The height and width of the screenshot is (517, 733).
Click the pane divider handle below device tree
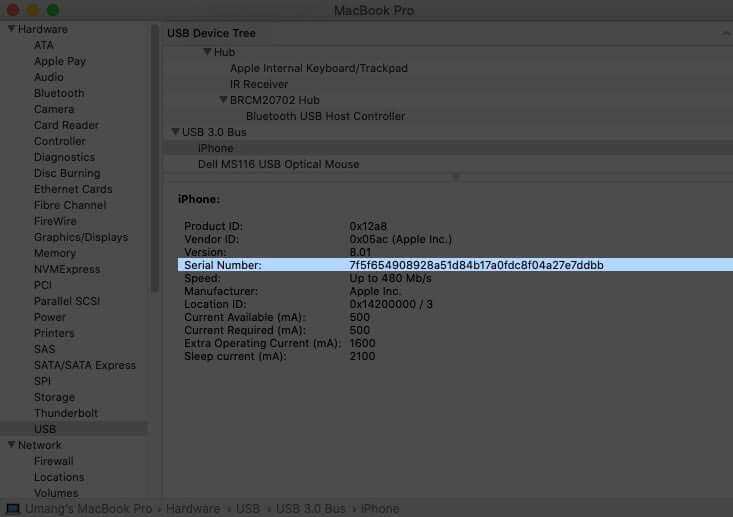(456, 177)
